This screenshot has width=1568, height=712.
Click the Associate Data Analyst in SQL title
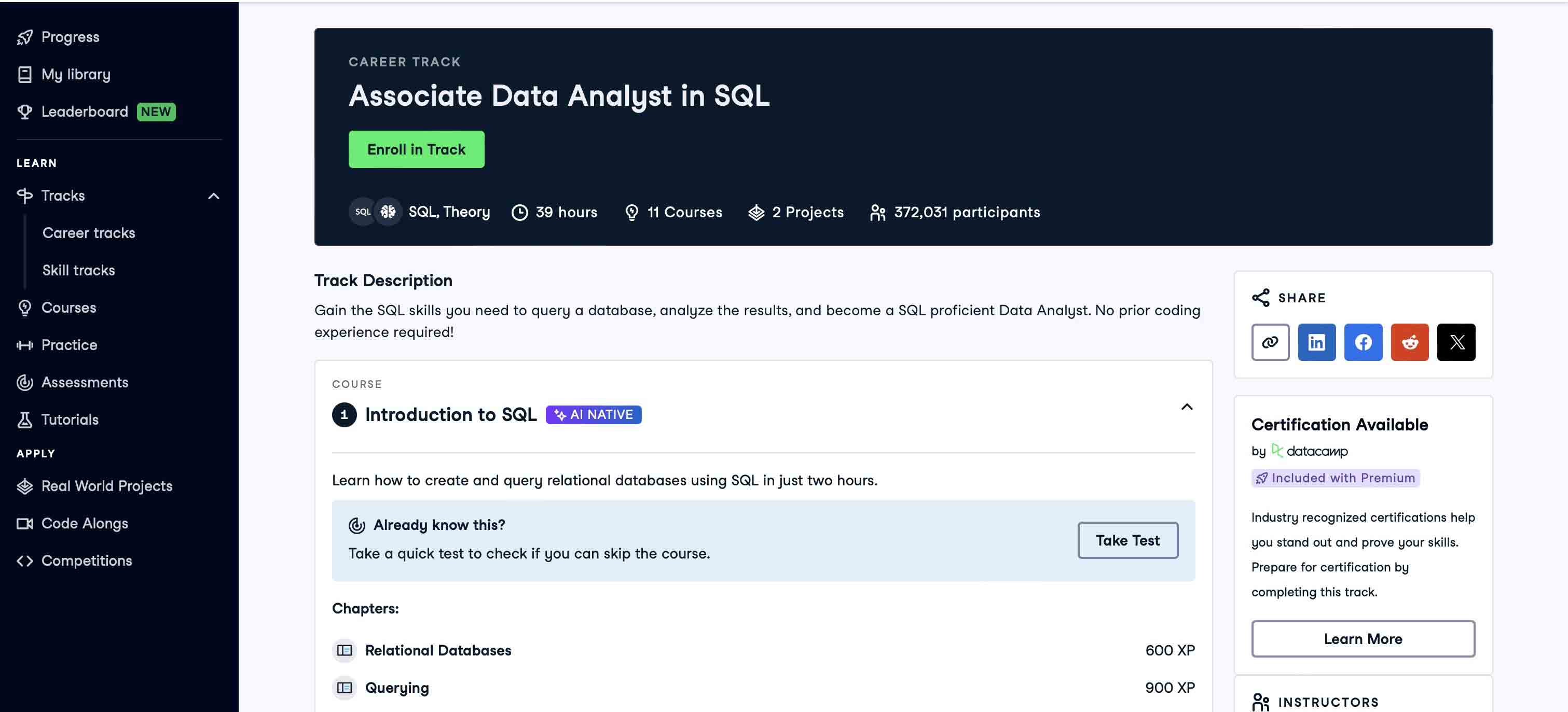[x=559, y=95]
